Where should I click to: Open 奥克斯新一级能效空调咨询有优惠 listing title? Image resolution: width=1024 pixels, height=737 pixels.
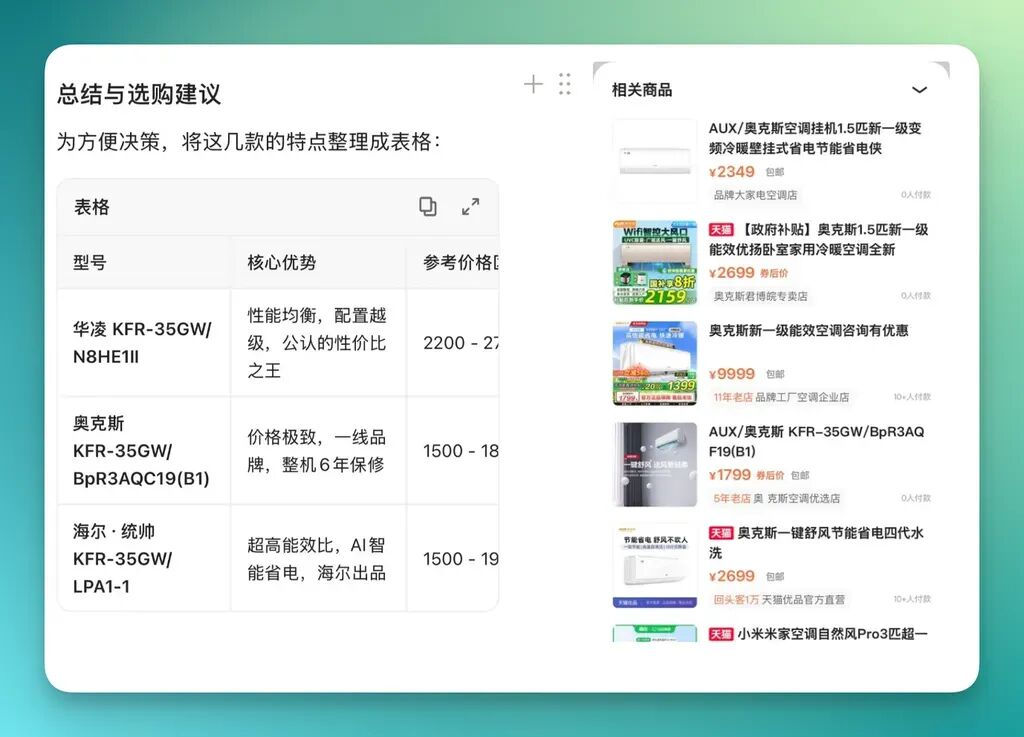[x=808, y=331]
